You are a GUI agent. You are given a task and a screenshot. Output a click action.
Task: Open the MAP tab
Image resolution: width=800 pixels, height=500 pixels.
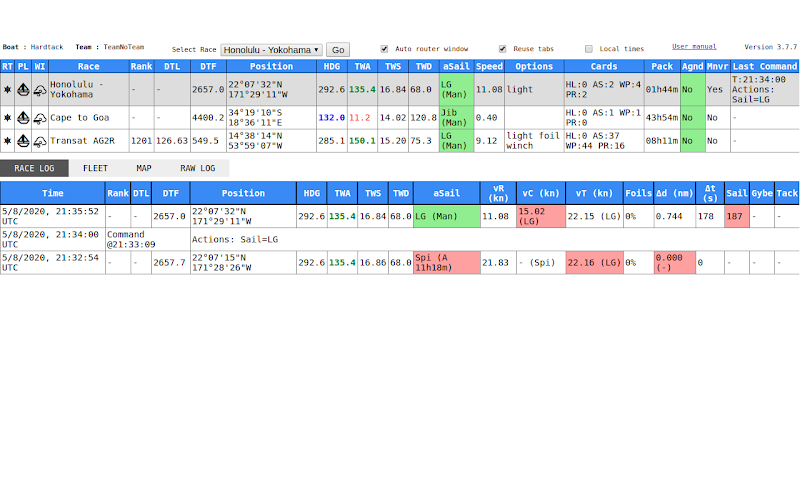pos(144,168)
